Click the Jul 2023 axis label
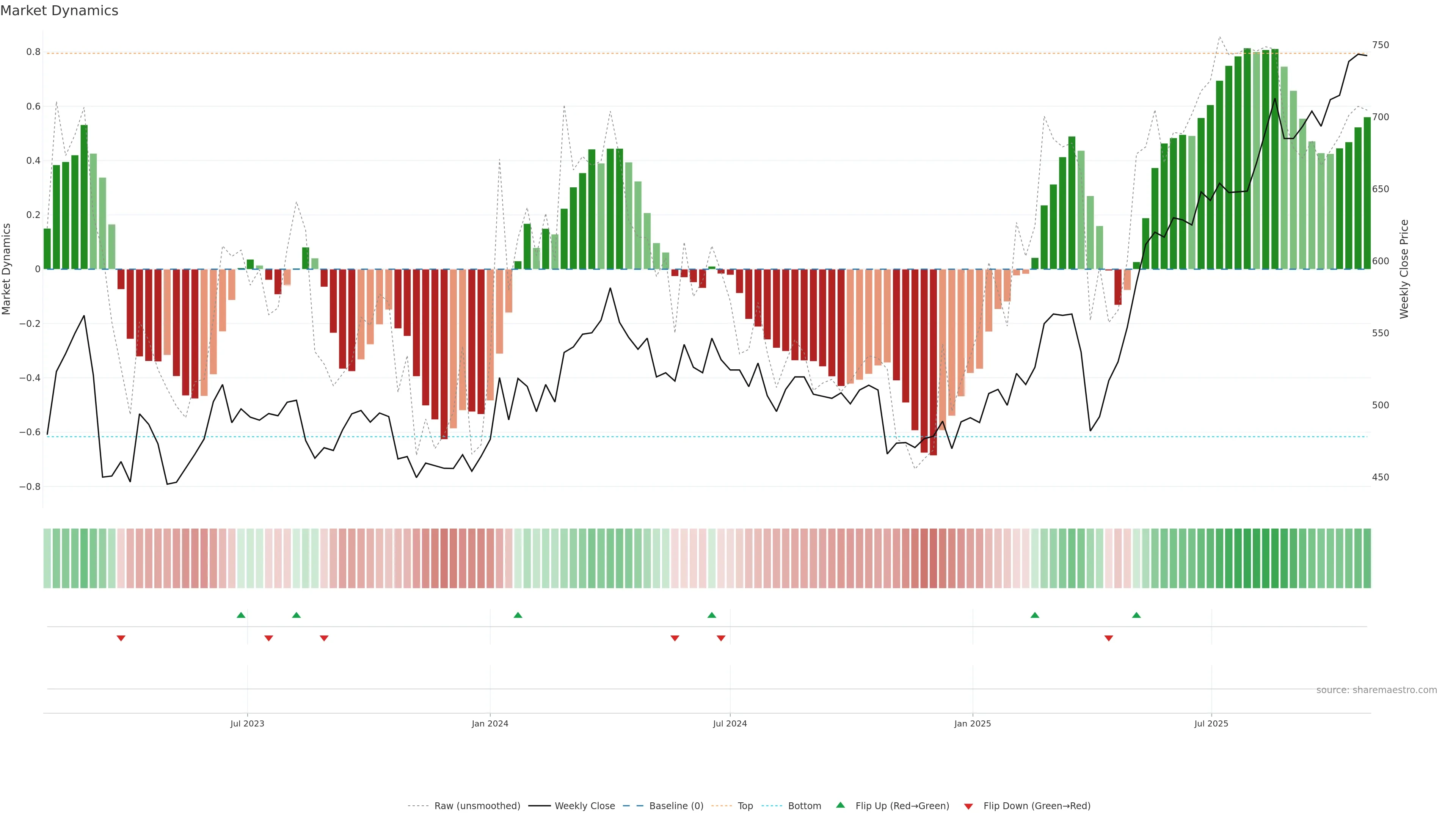The image size is (1456, 819). coord(247,723)
